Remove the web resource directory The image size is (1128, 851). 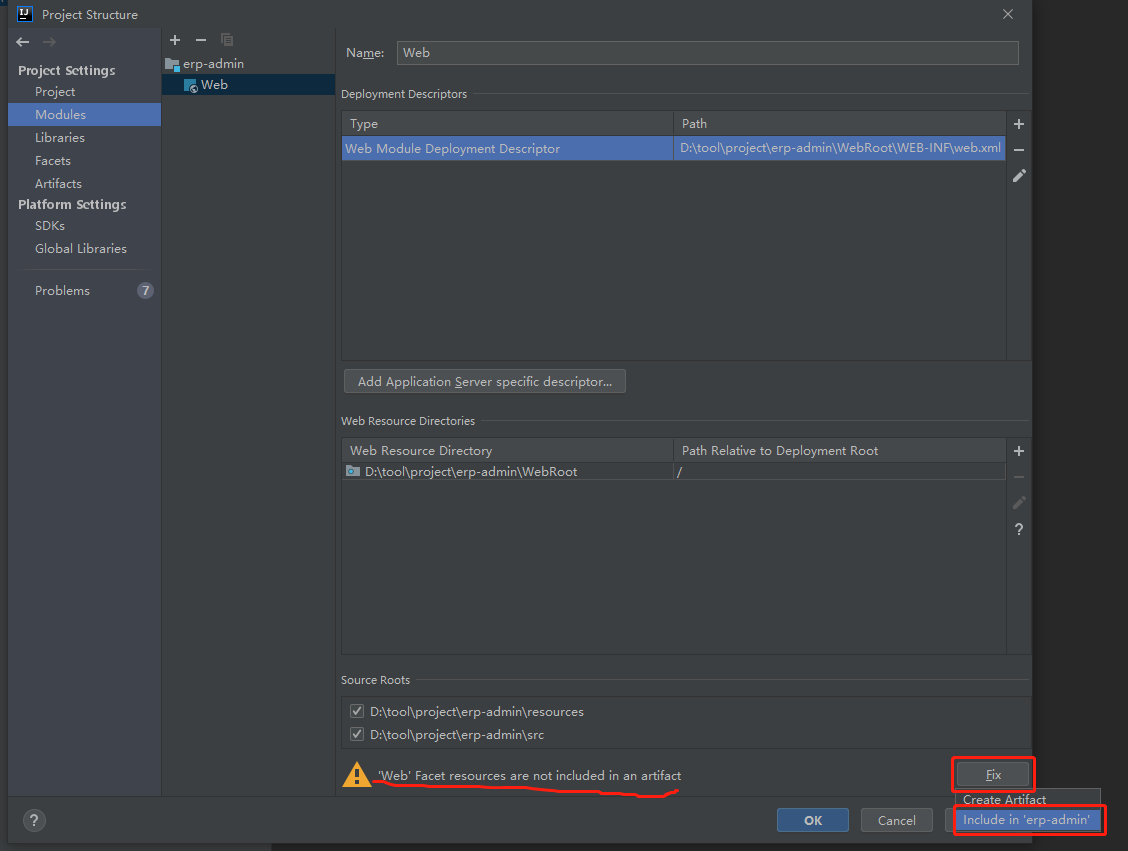point(1019,477)
